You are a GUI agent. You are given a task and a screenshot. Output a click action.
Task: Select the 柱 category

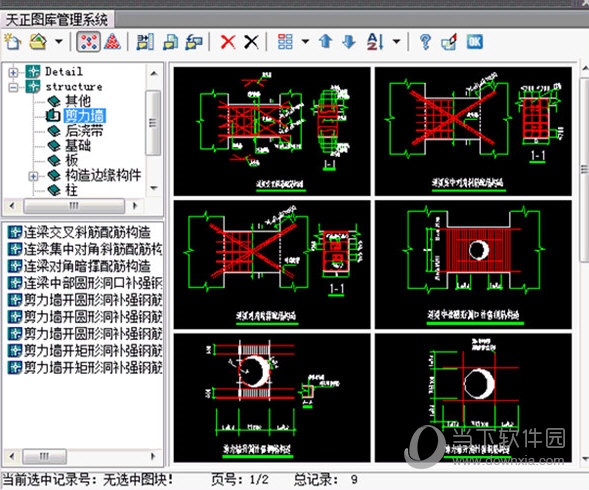tap(72, 190)
